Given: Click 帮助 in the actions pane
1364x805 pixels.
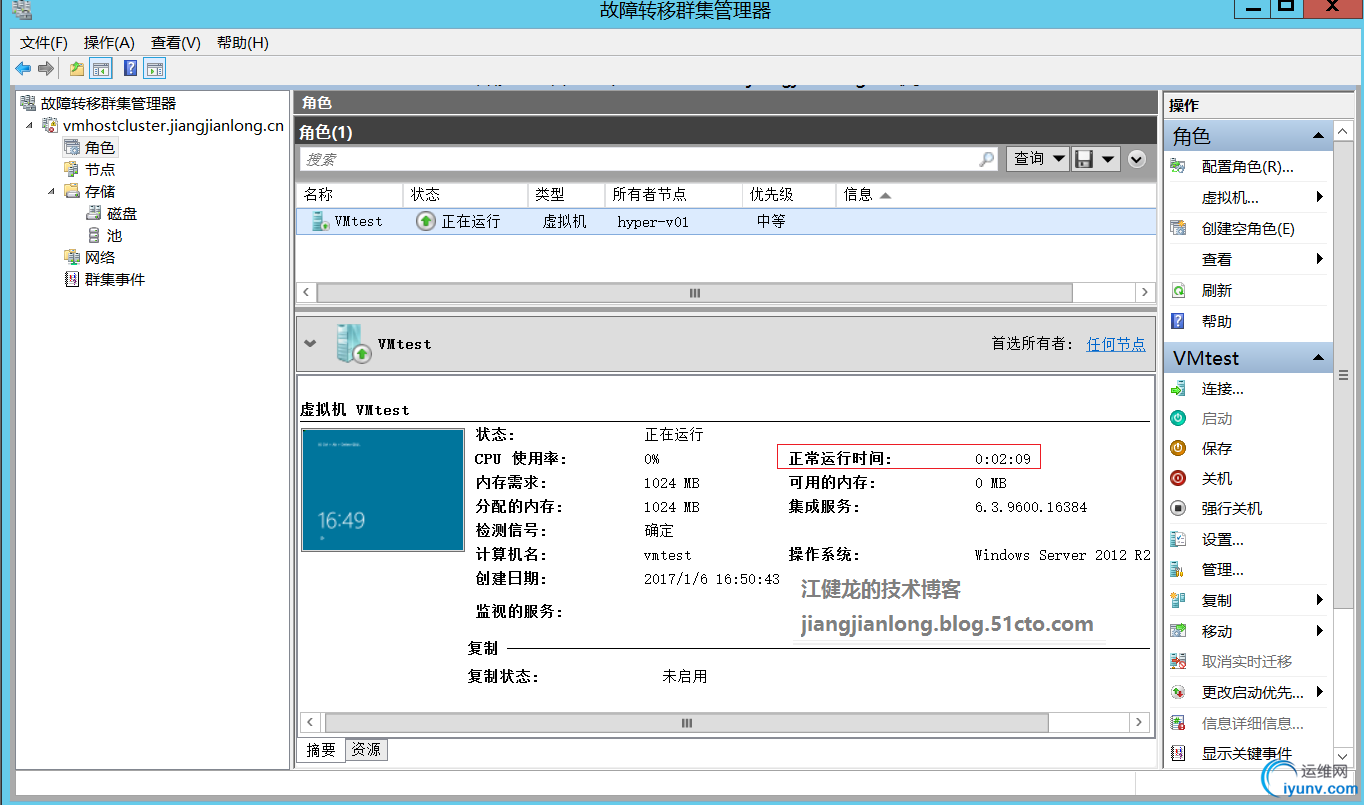Looking at the screenshot, I should pyautogui.click(x=1217, y=322).
